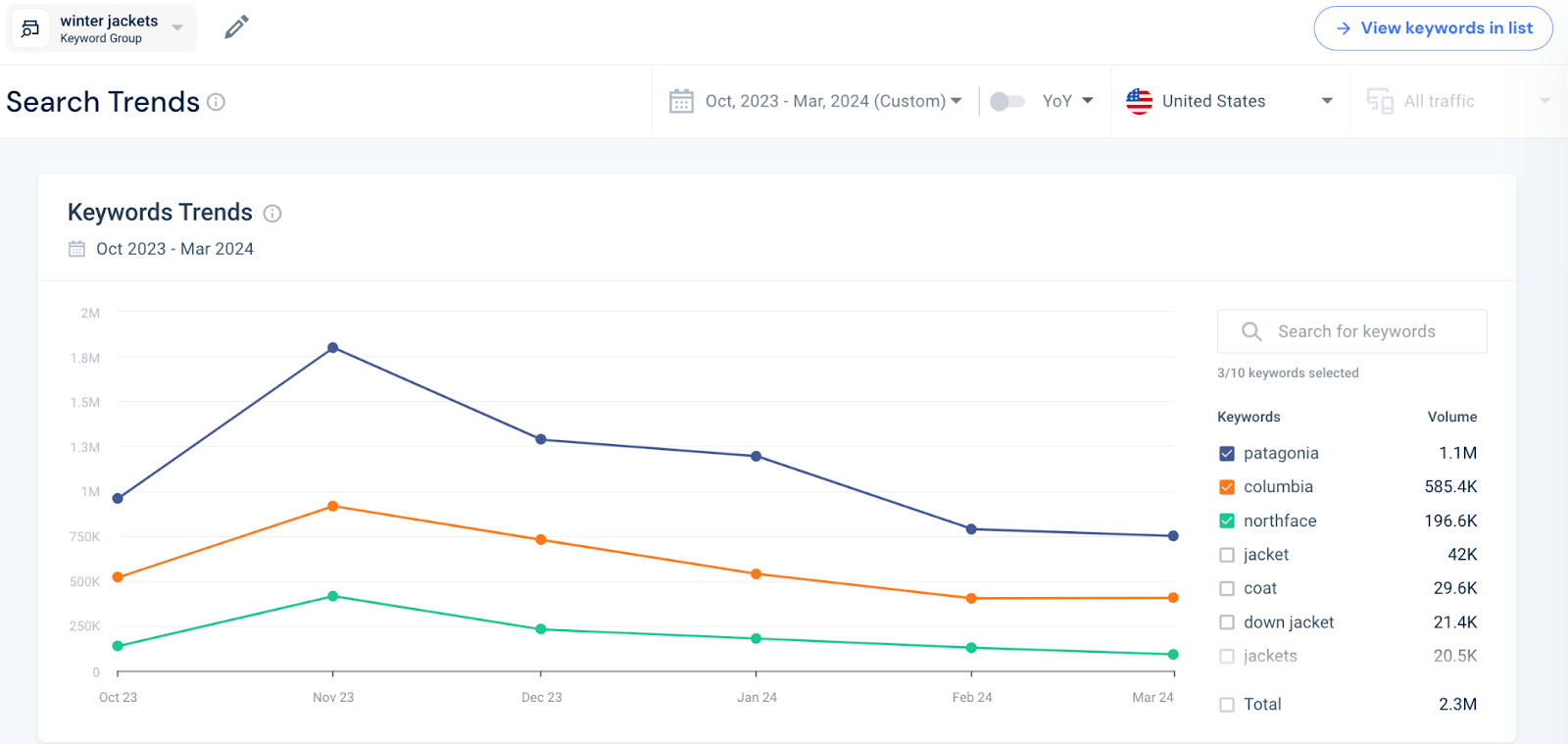The height and width of the screenshot is (744, 1568).
Task: Click the Jan 24 axis label
Action: pyautogui.click(x=757, y=698)
